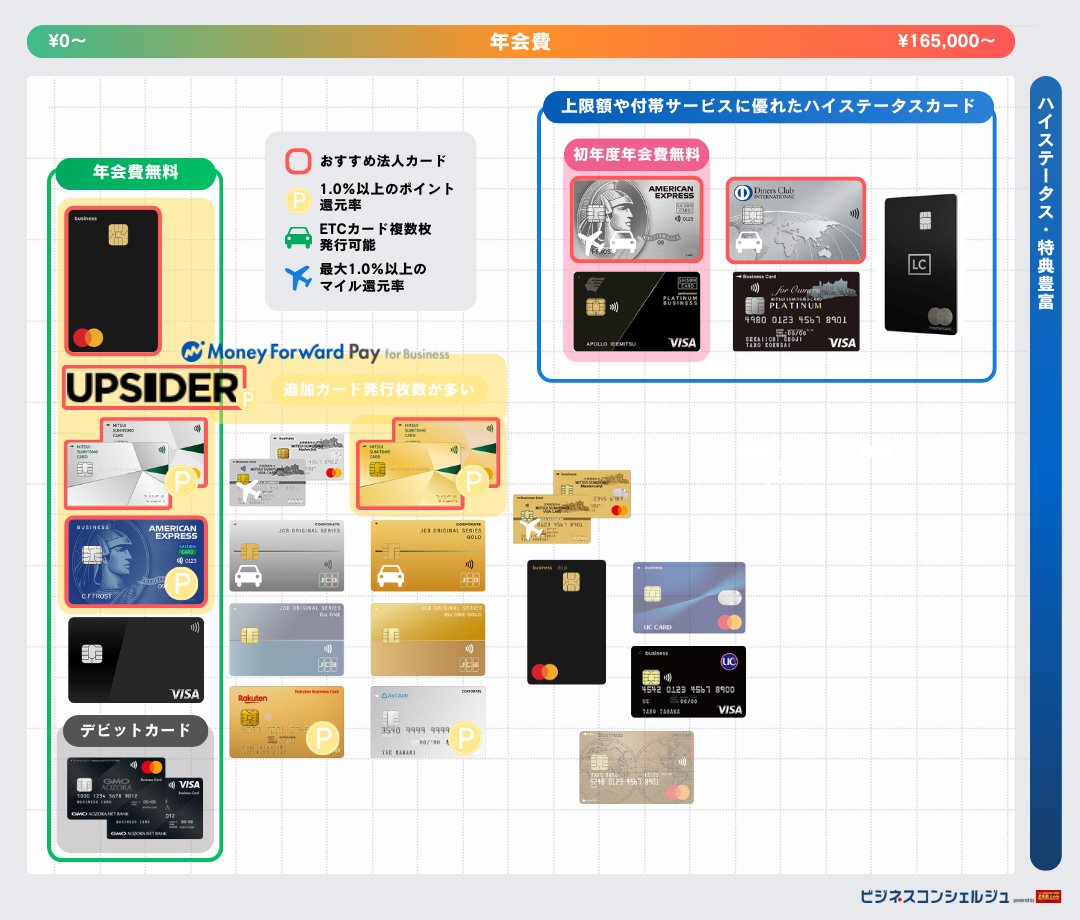
Task: Click the car icon on silver JCB corporate card
Action: (248, 576)
